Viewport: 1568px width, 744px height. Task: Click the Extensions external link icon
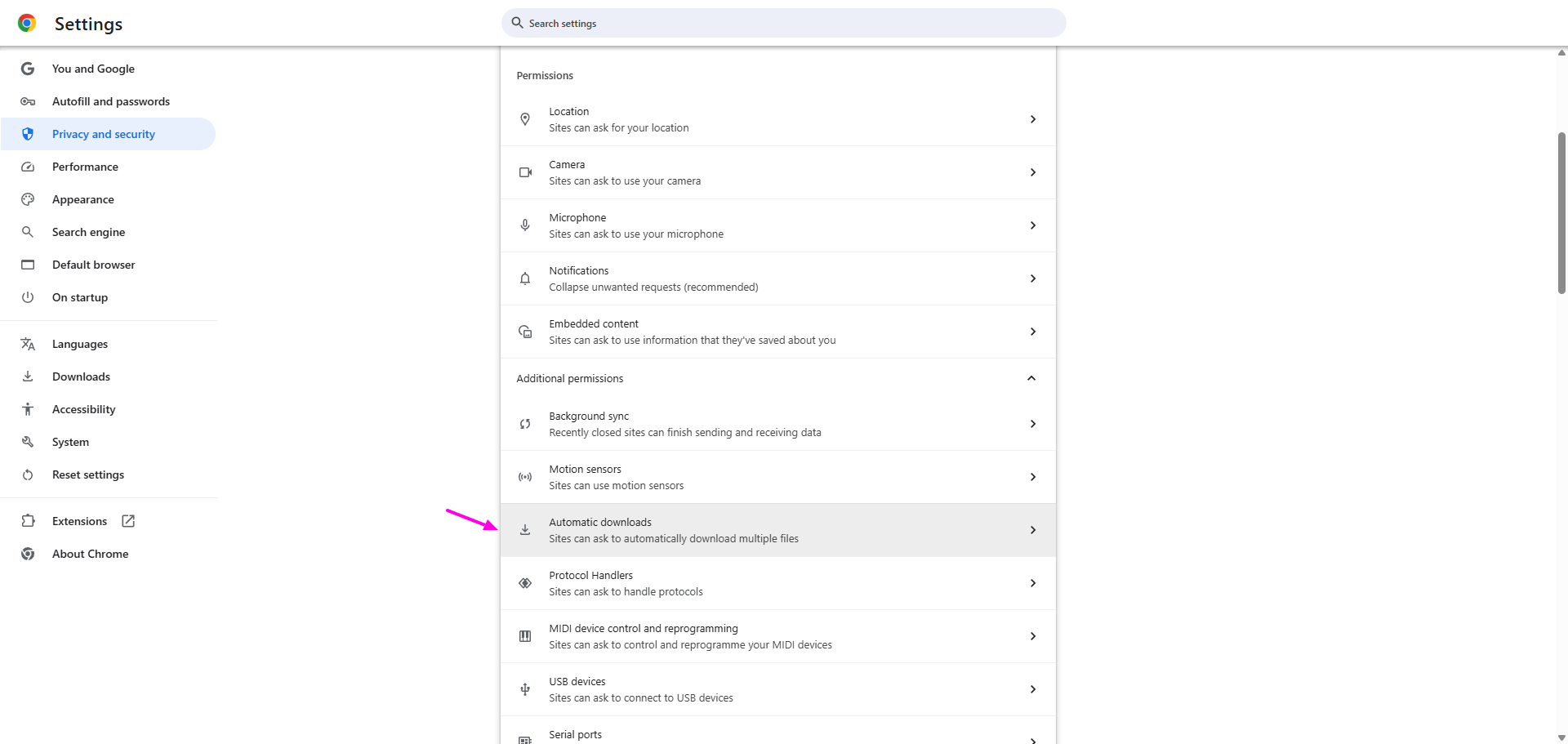click(128, 521)
